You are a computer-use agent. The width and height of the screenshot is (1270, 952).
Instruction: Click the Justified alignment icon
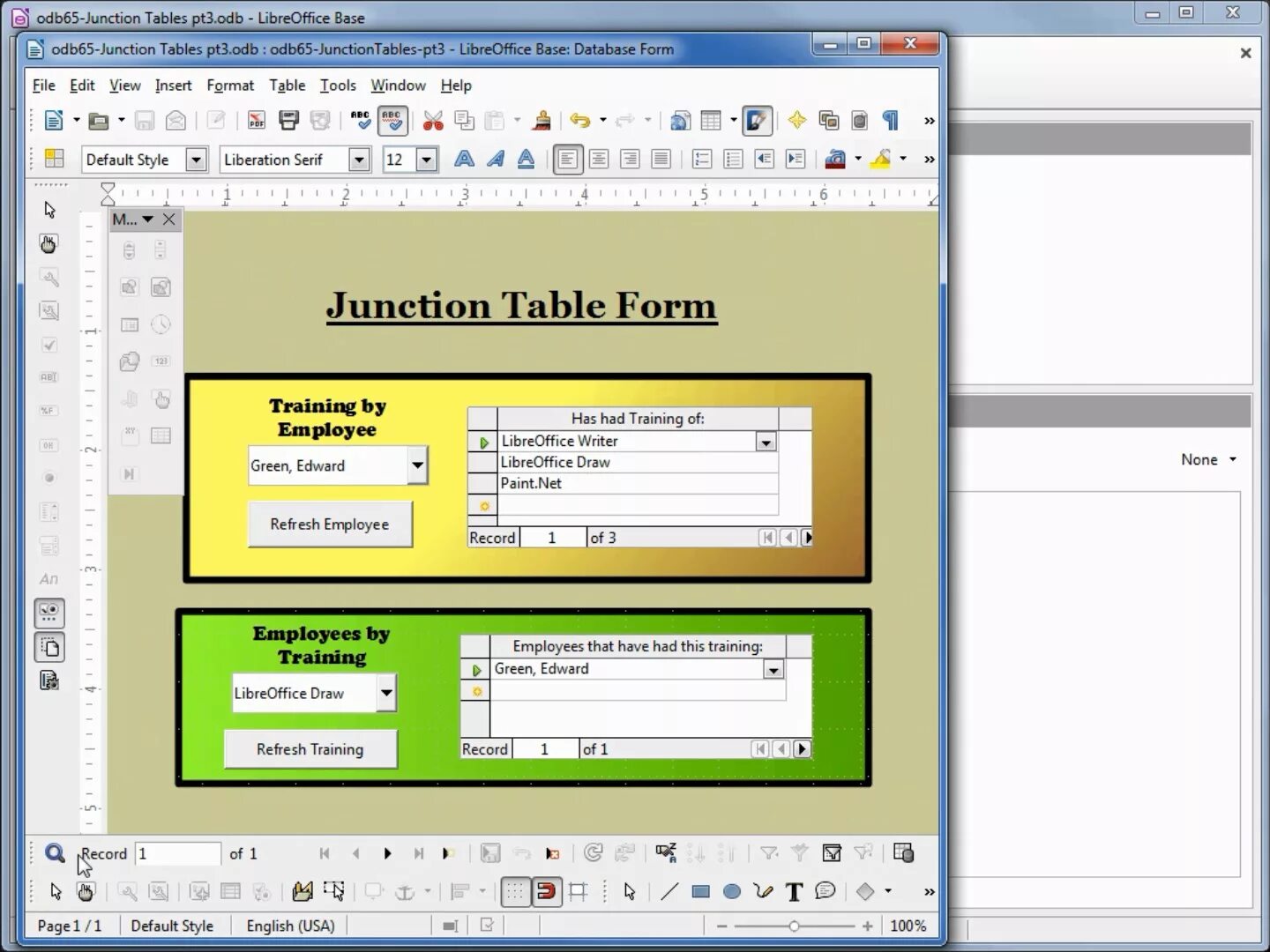tap(661, 160)
